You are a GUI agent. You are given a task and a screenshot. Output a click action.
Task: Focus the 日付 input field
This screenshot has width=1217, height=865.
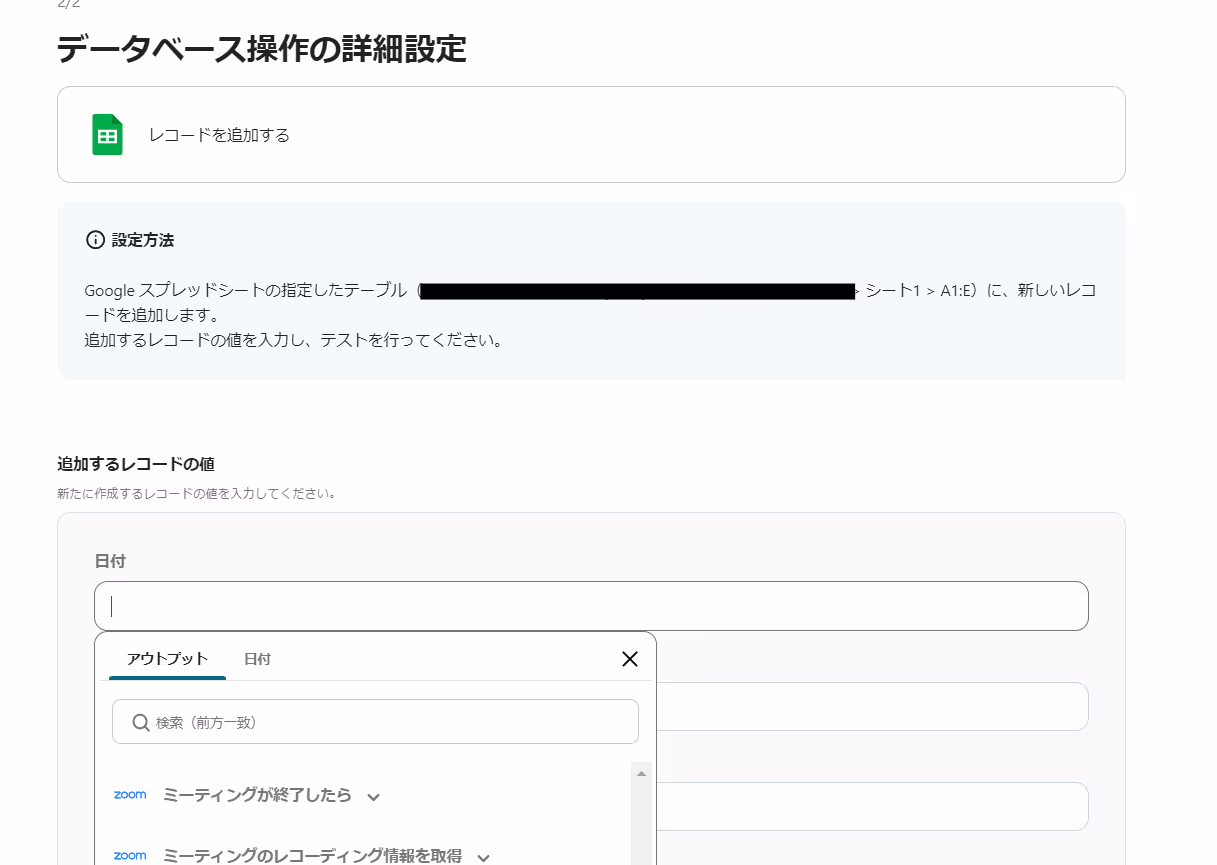(x=591, y=606)
